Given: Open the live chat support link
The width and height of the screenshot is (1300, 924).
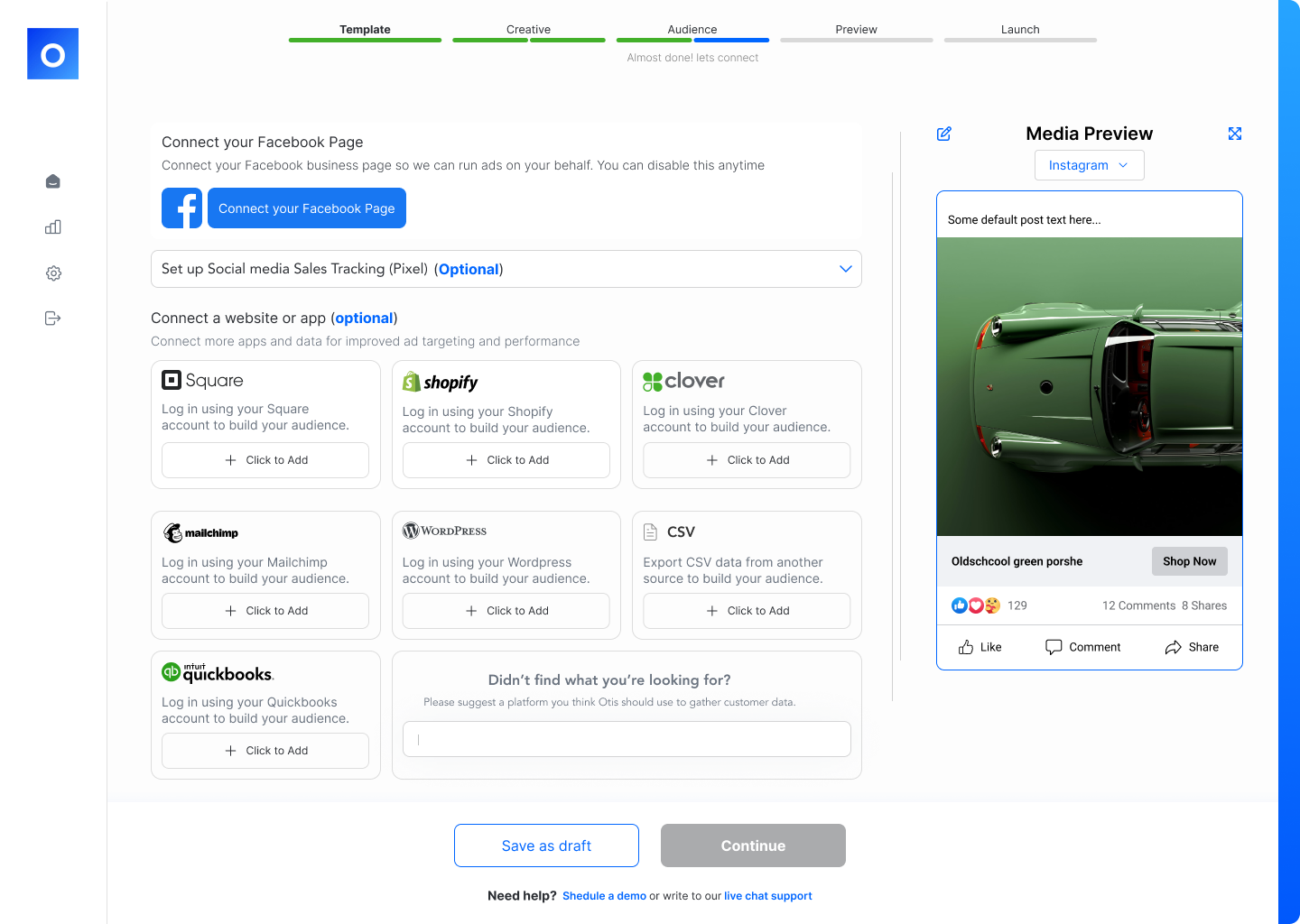Looking at the screenshot, I should point(767,896).
